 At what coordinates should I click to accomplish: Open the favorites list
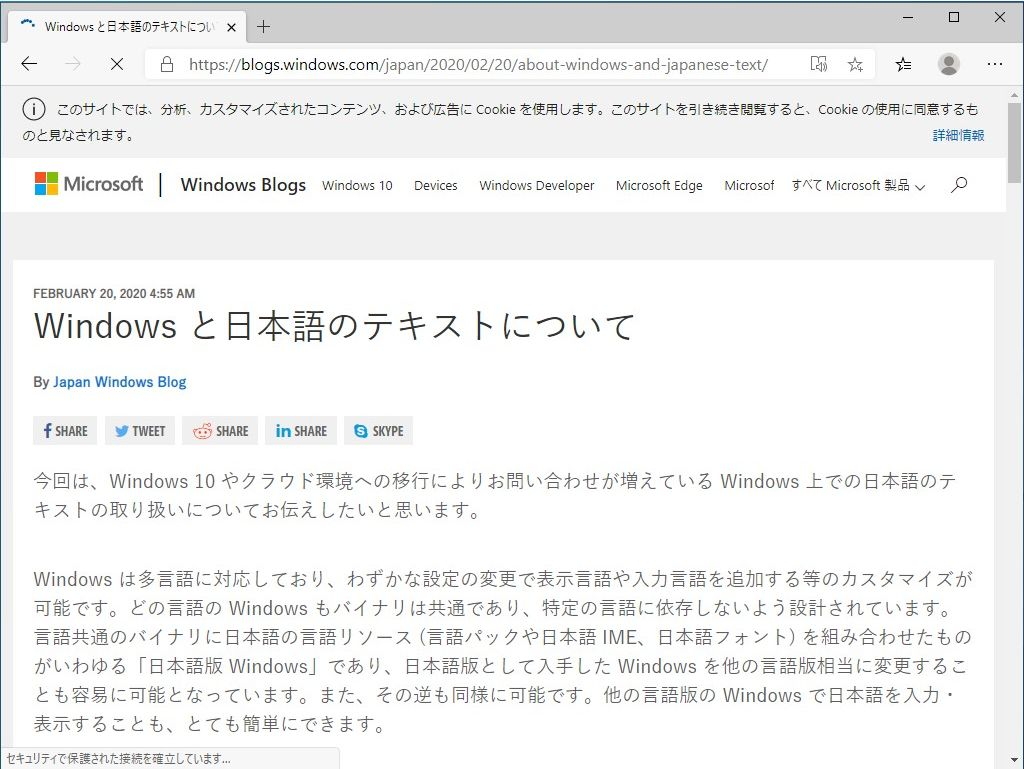click(x=903, y=64)
